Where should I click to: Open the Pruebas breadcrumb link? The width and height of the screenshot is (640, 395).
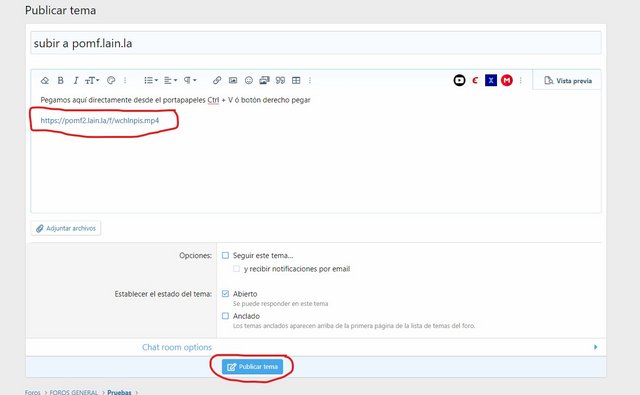click(119, 392)
